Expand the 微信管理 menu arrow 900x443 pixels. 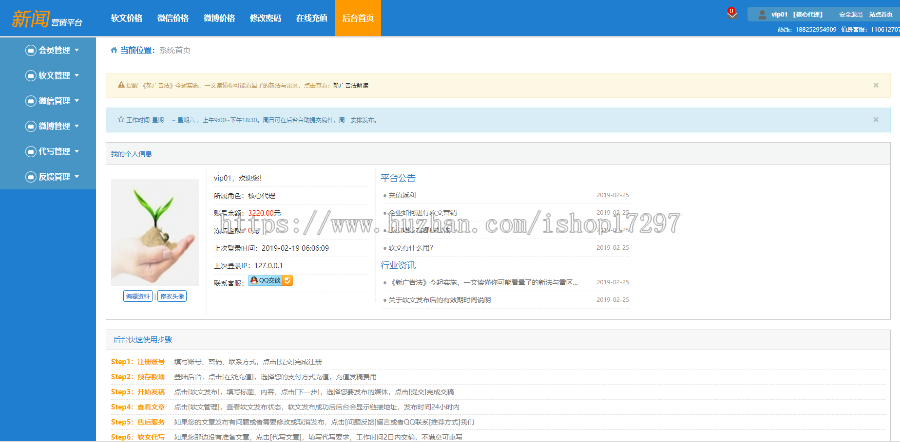(76, 101)
